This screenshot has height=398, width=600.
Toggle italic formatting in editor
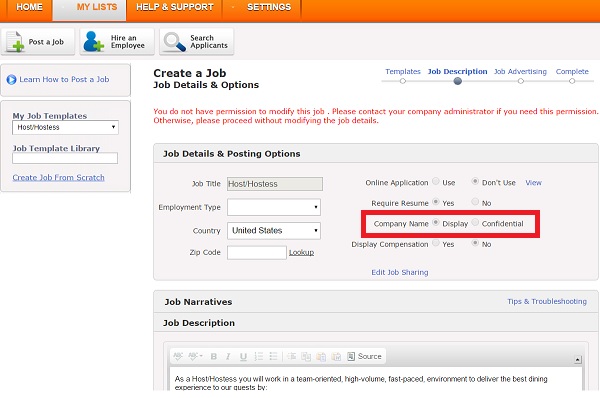tap(228, 356)
